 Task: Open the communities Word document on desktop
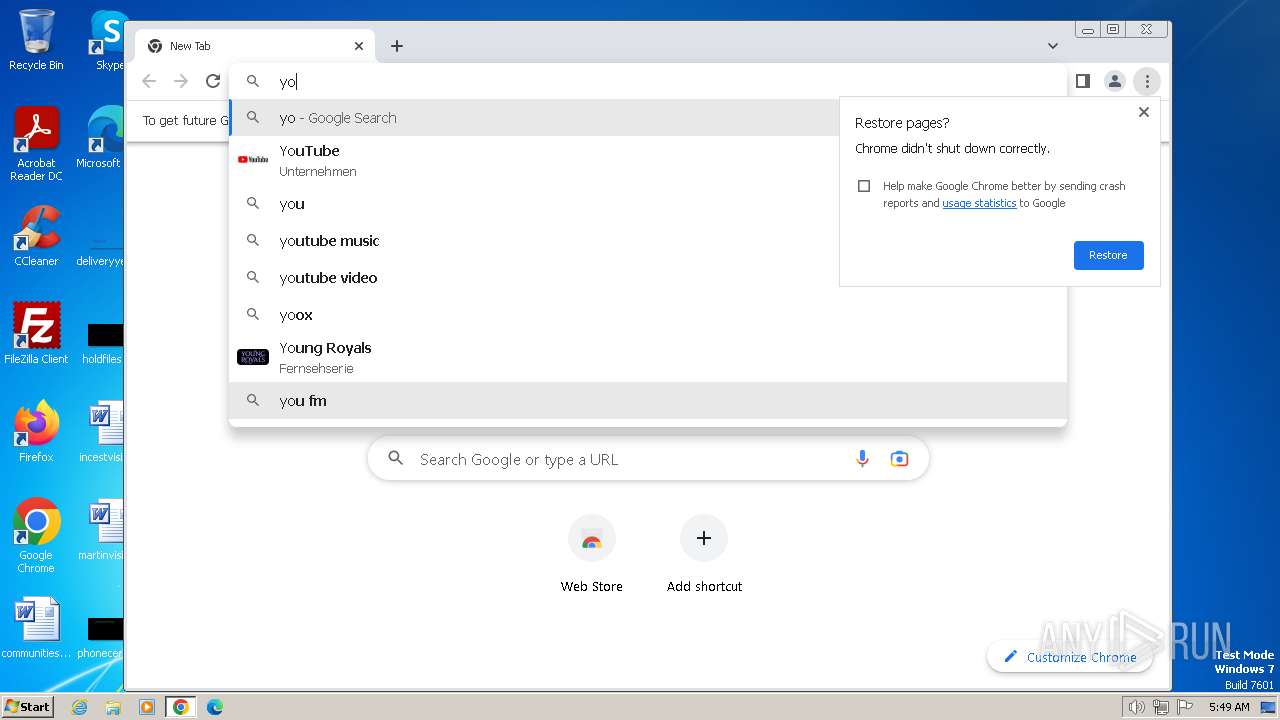pos(36,628)
